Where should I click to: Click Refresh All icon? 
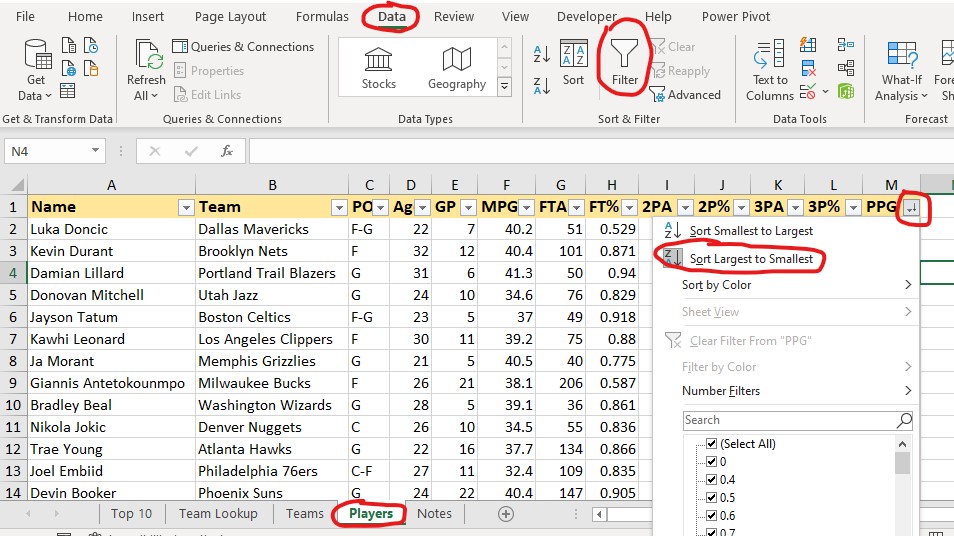click(x=146, y=70)
